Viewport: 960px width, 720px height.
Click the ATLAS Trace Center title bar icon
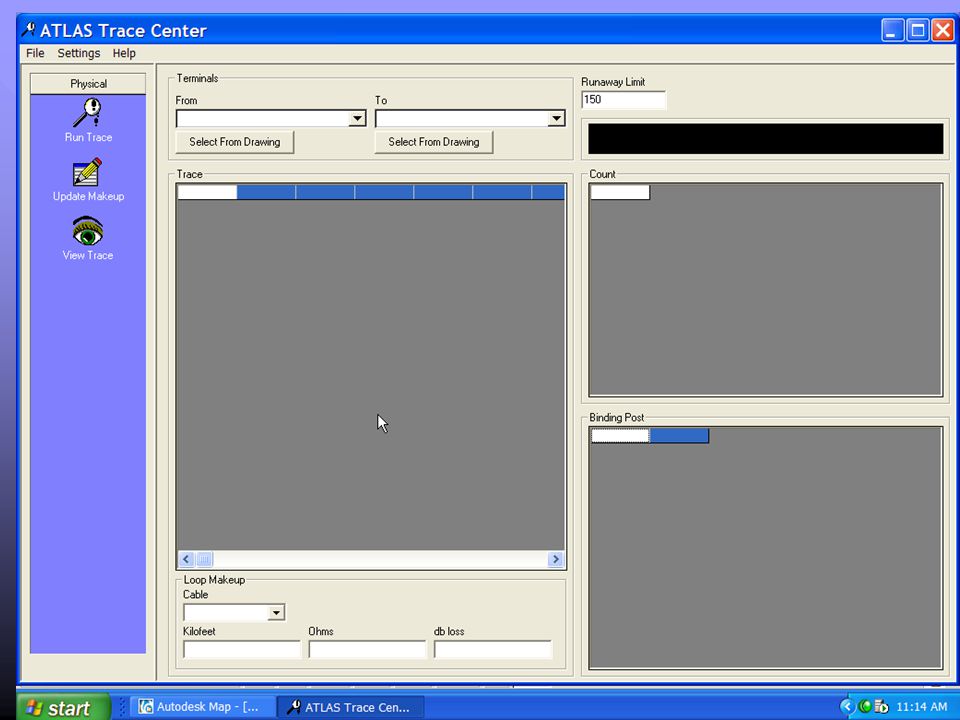[x=28, y=29]
